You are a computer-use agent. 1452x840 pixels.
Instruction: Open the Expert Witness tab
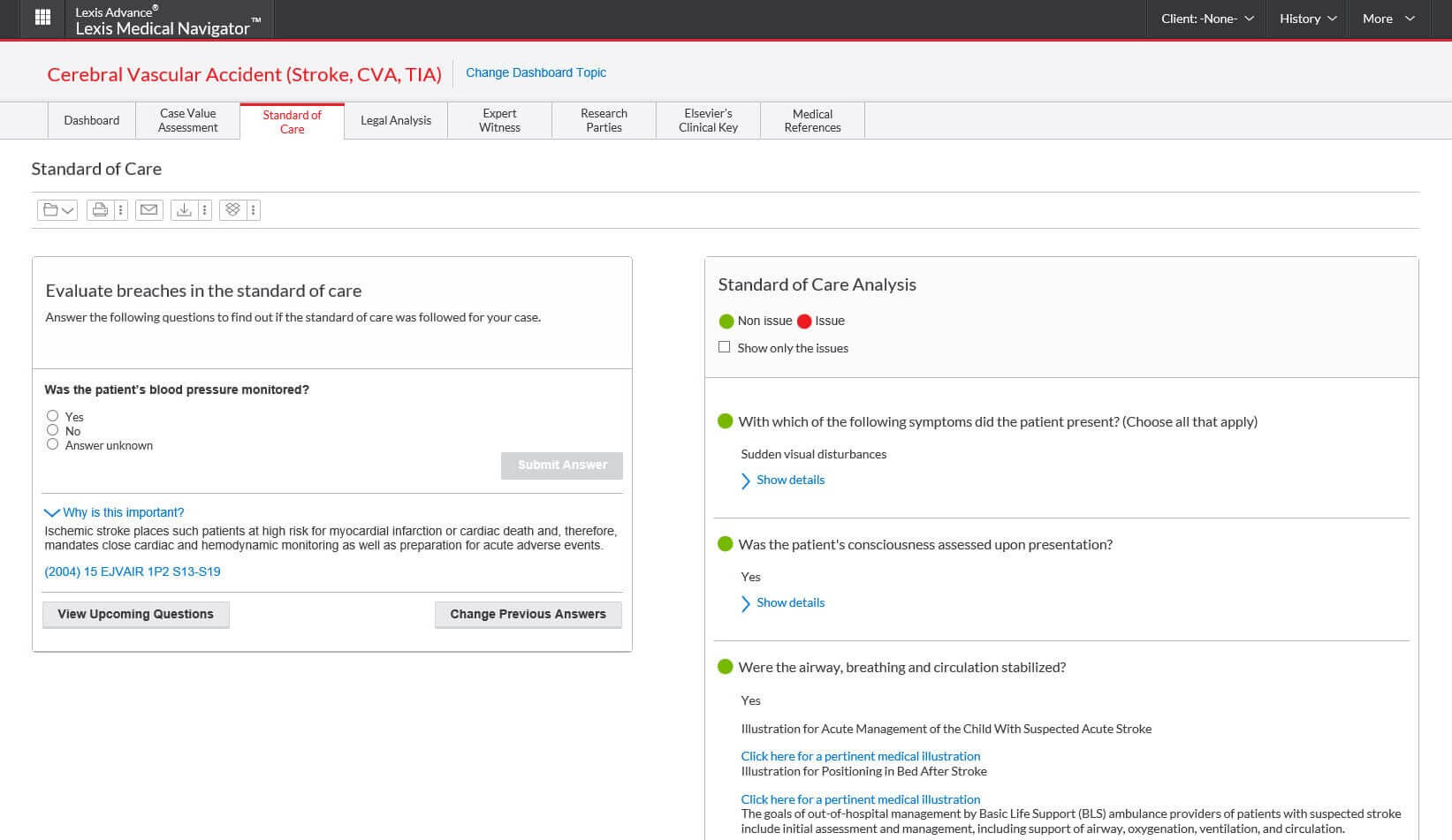tap(500, 120)
